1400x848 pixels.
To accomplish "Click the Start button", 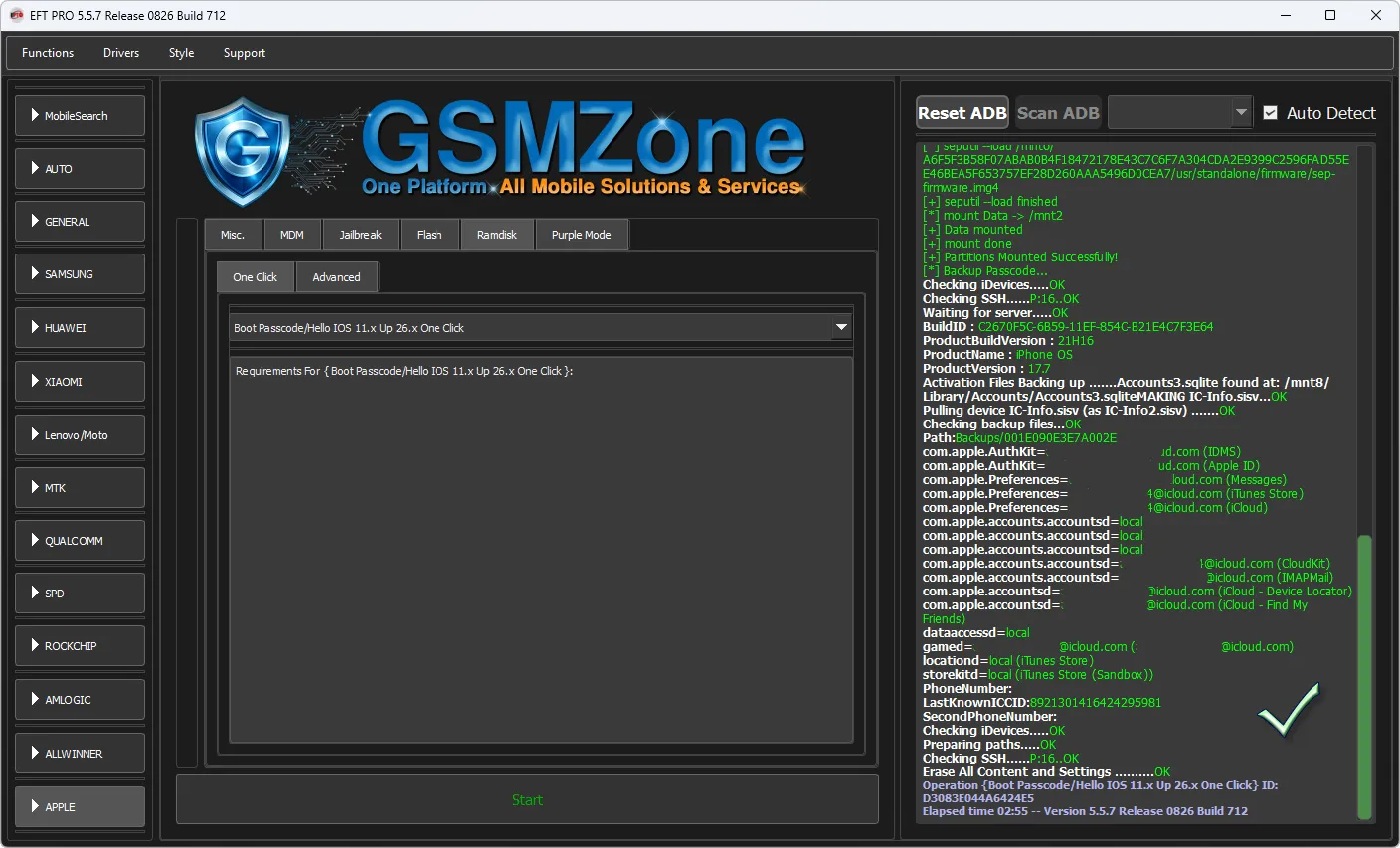I will (x=527, y=800).
